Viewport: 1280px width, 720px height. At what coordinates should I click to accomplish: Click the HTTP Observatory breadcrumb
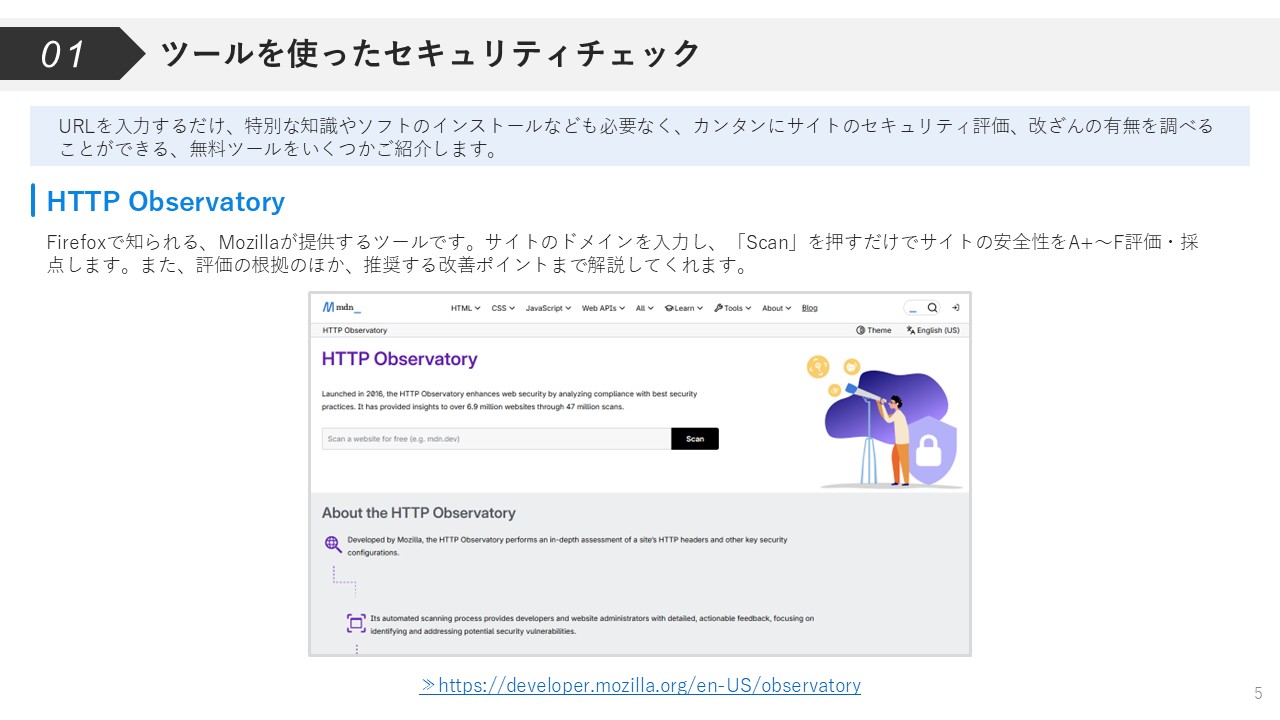[x=354, y=330]
